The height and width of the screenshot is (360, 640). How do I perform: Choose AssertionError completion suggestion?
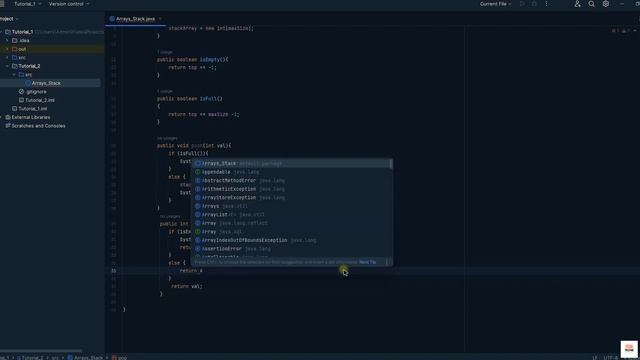click(291, 249)
